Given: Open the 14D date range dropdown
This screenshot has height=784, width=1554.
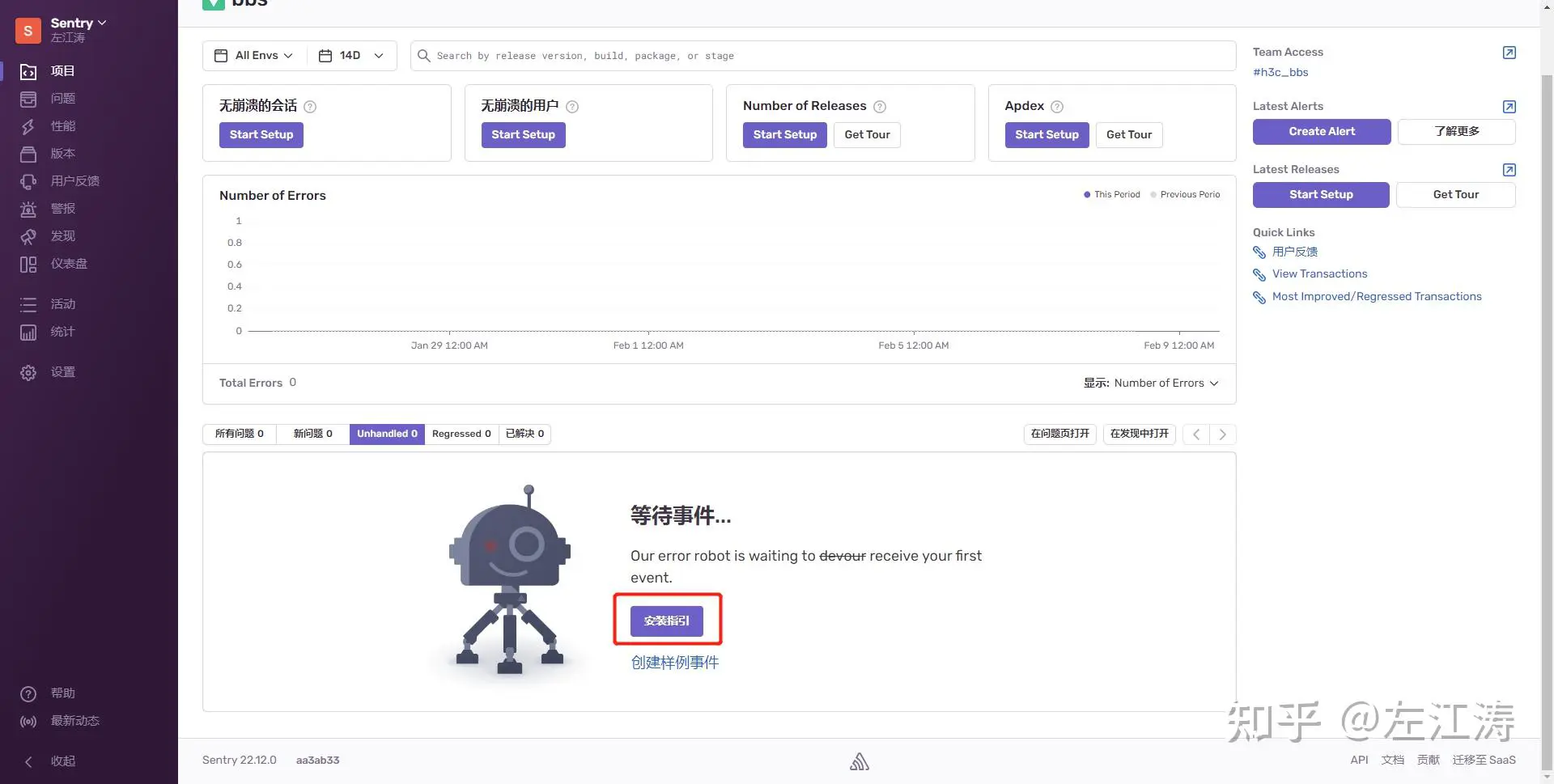Looking at the screenshot, I should coord(351,56).
